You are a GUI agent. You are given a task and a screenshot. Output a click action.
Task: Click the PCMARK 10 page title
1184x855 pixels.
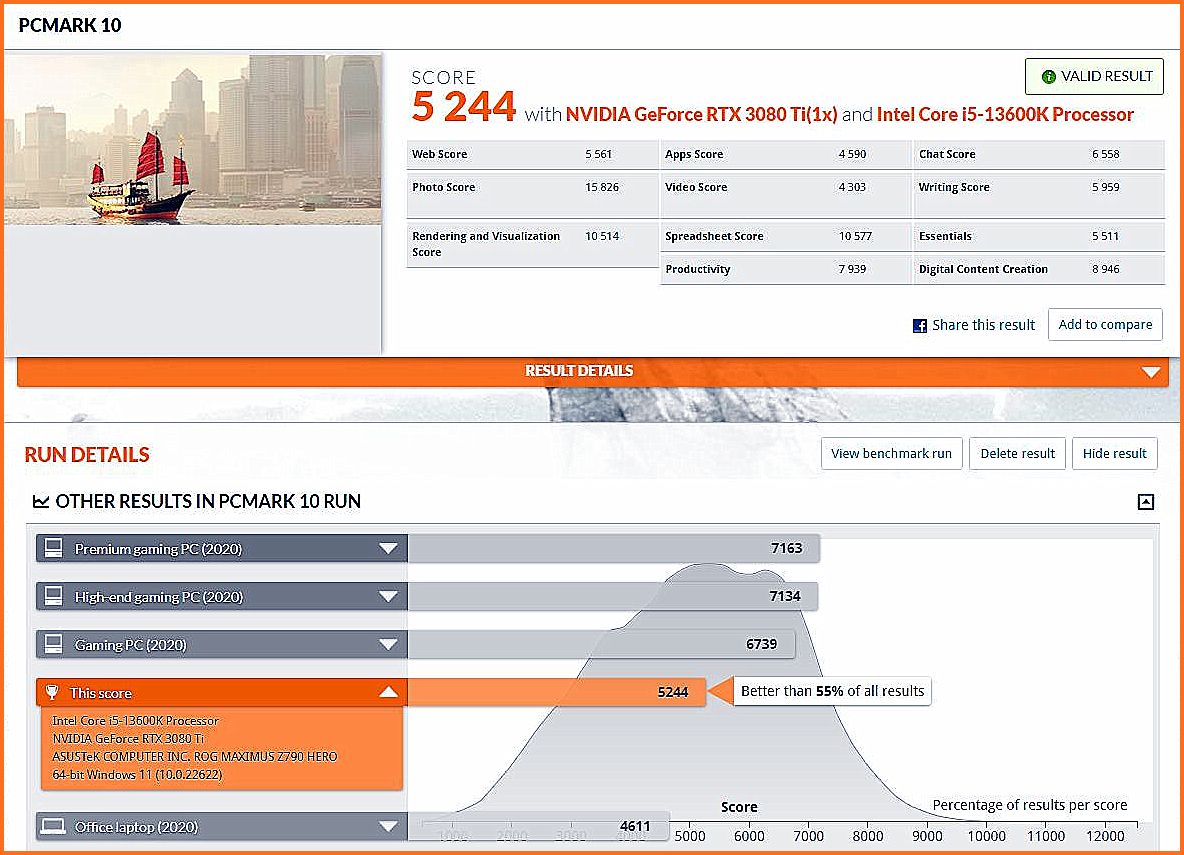coord(69,26)
